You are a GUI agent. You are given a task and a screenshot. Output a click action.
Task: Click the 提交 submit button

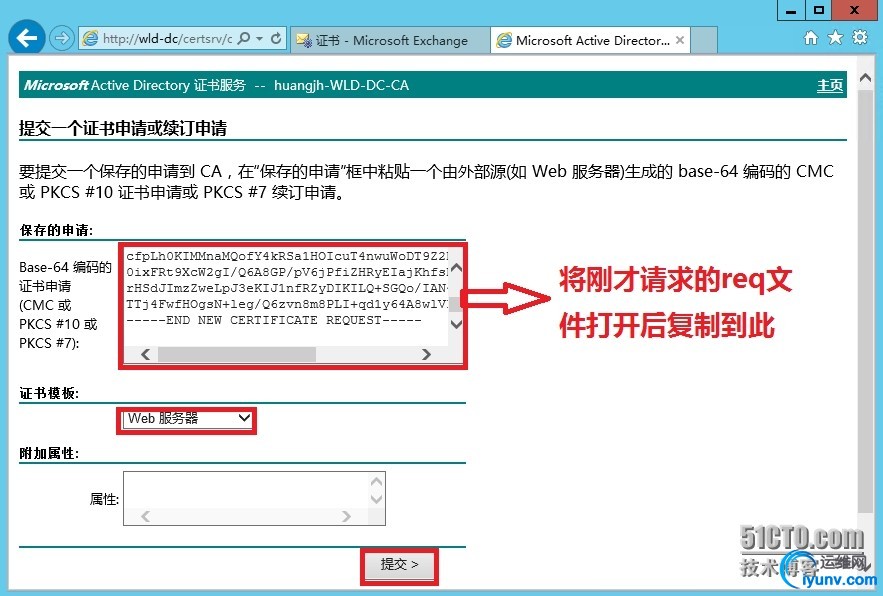click(x=399, y=564)
